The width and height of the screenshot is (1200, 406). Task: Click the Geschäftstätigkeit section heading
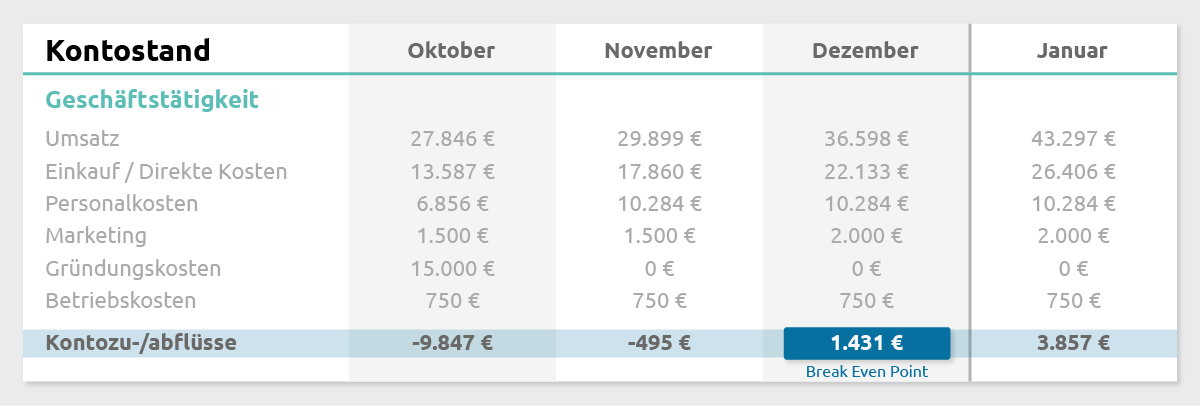click(152, 100)
